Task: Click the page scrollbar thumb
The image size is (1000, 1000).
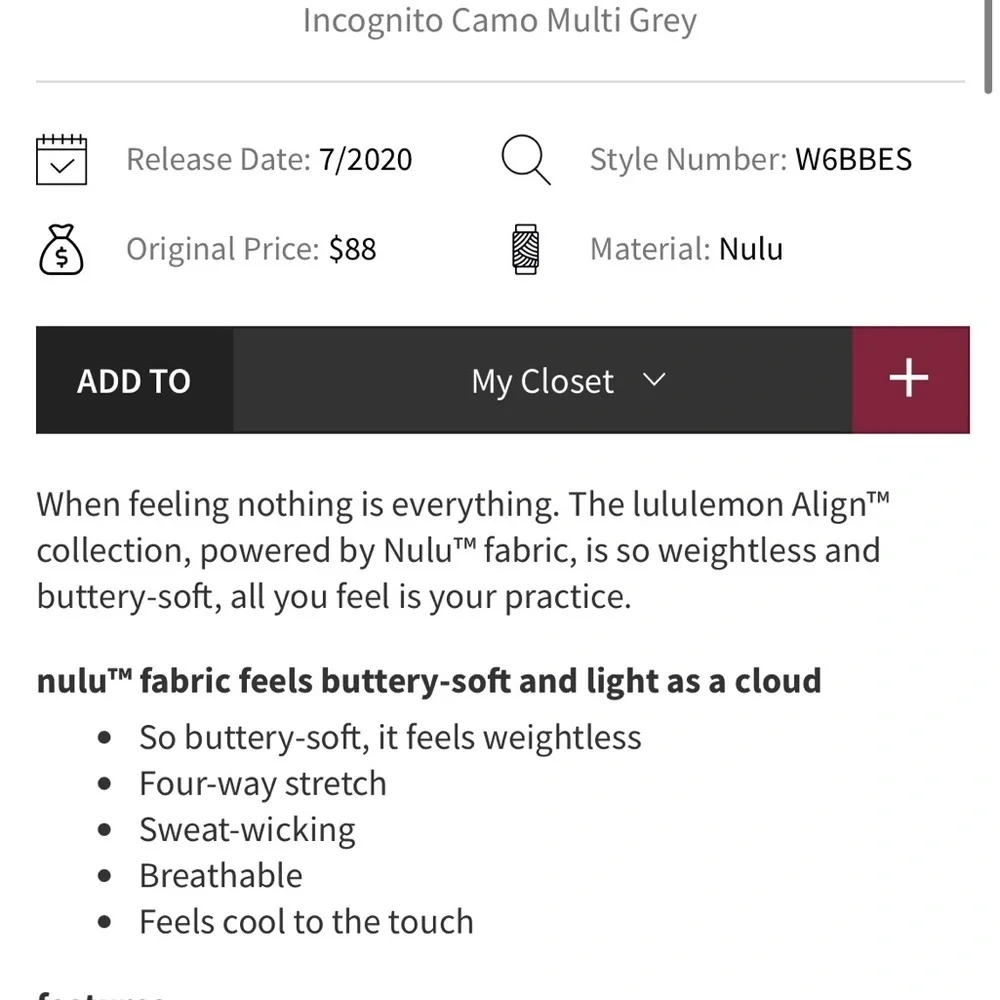Action: tap(989, 47)
